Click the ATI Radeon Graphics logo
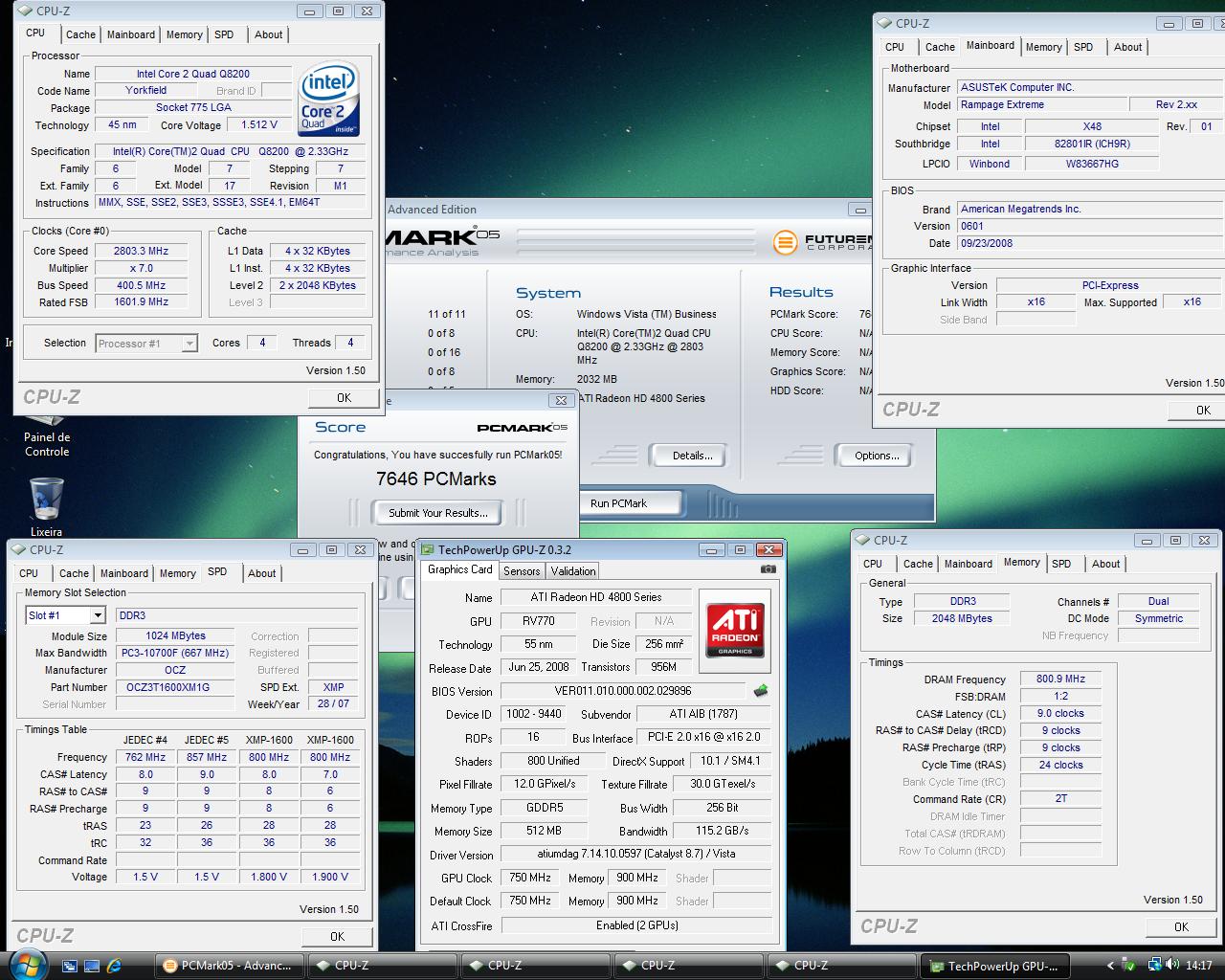The width and height of the screenshot is (1225, 980). pyautogui.click(x=735, y=631)
